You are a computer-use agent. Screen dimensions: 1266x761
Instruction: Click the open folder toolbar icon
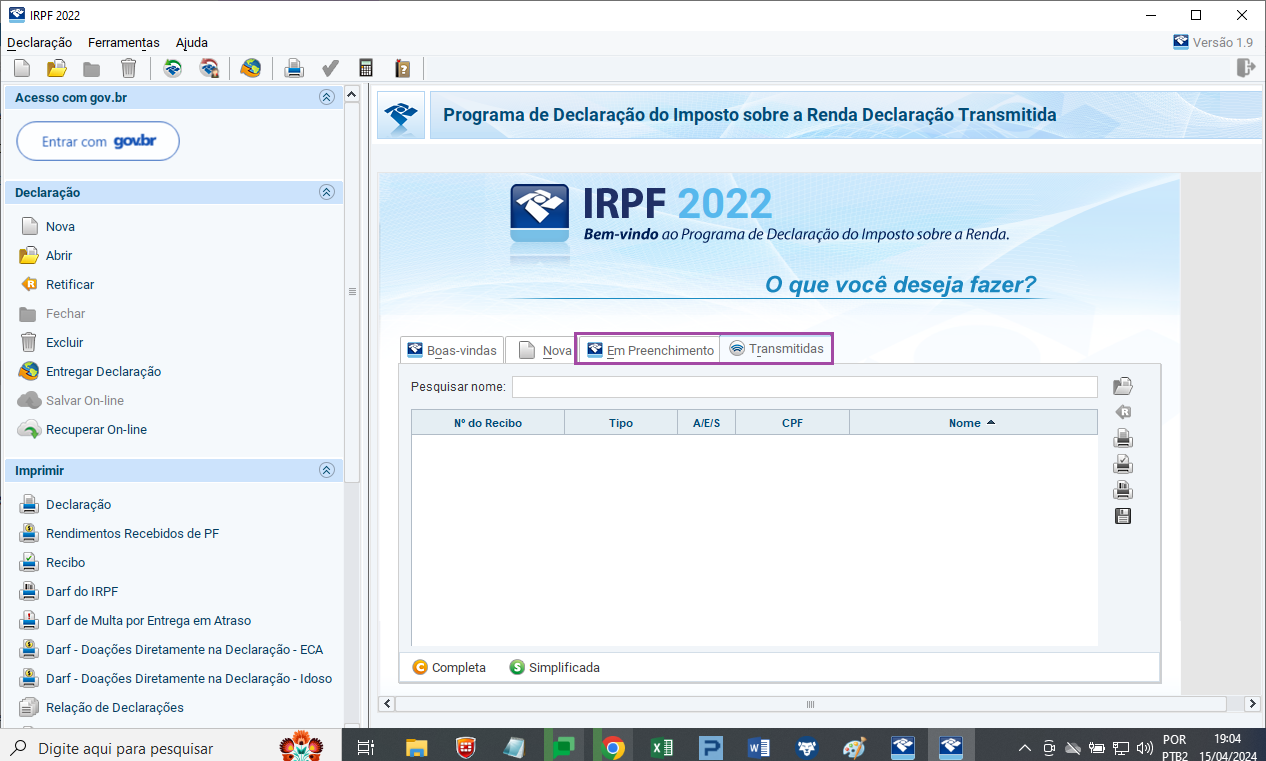point(57,68)
